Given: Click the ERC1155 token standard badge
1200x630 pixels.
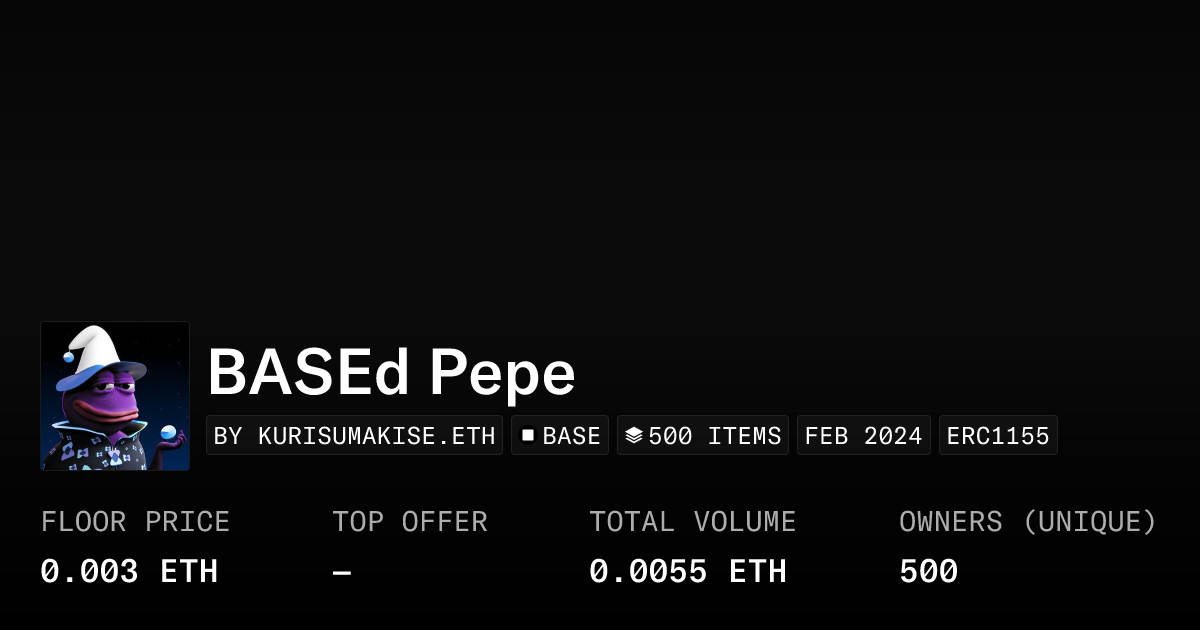Looking at the screenshot, I should pyautogui.click(x=998, y=436).
